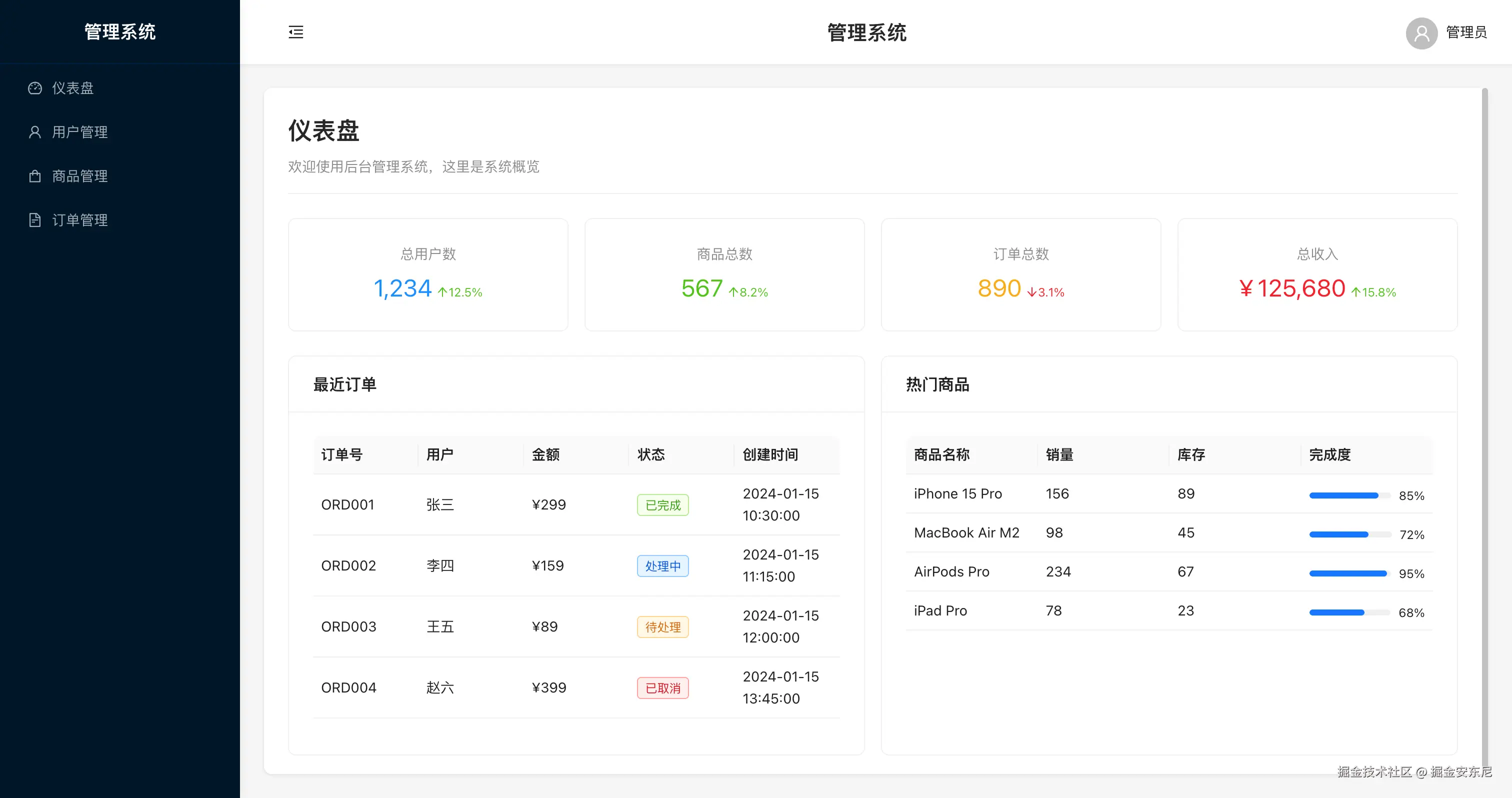Click the AirPods Pro 95% progress bar

1349,574
